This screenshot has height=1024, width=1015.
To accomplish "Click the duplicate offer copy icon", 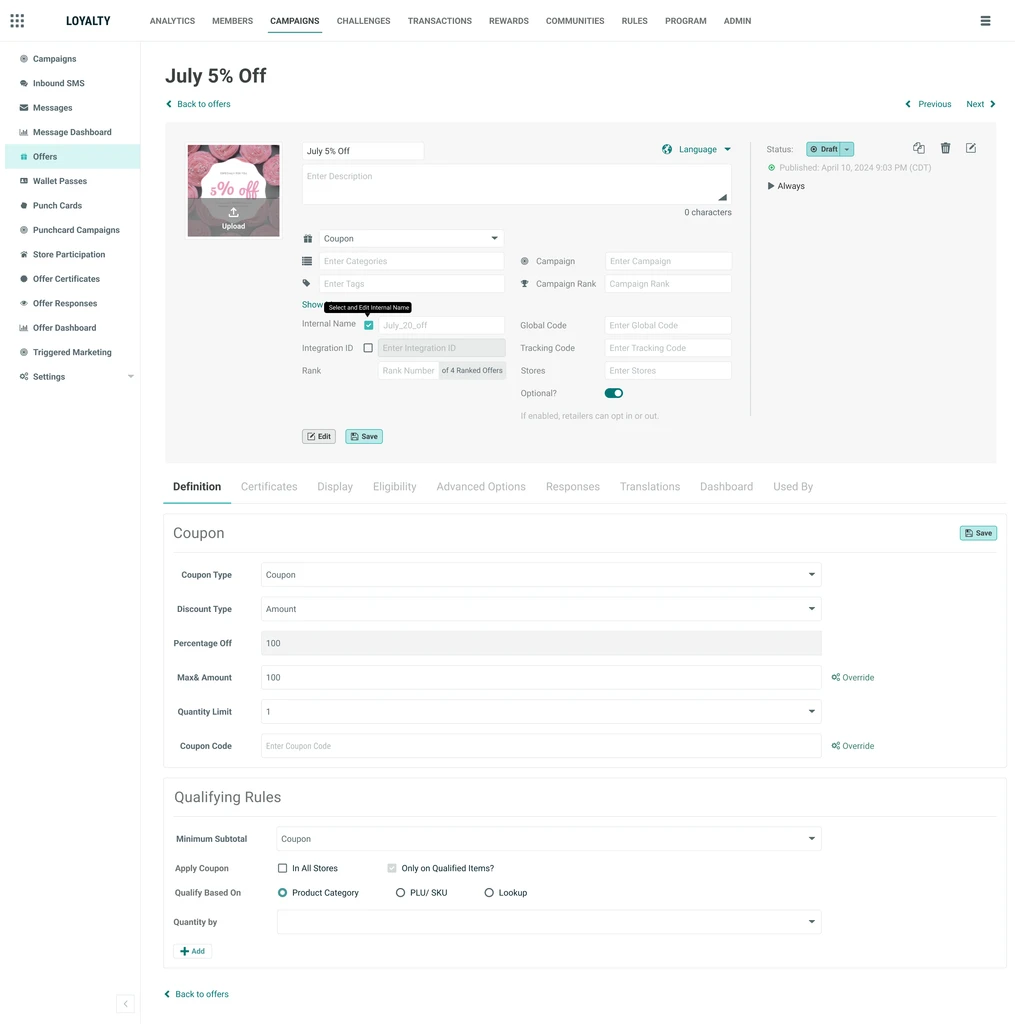I will point(918,148).
